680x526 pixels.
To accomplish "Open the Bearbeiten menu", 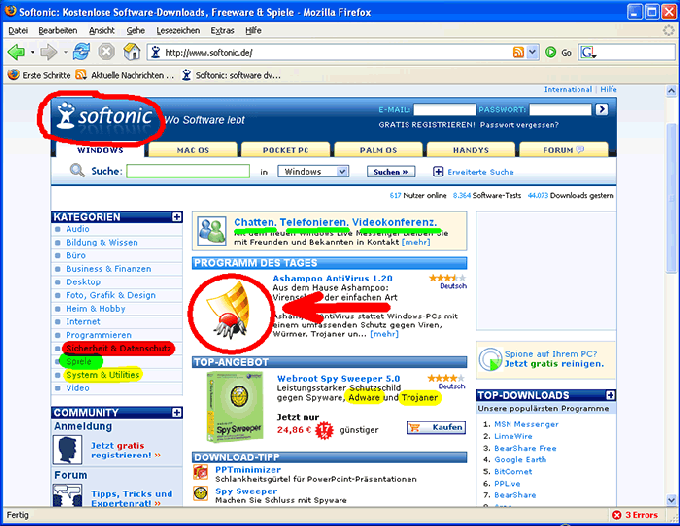I will [58, 30].
